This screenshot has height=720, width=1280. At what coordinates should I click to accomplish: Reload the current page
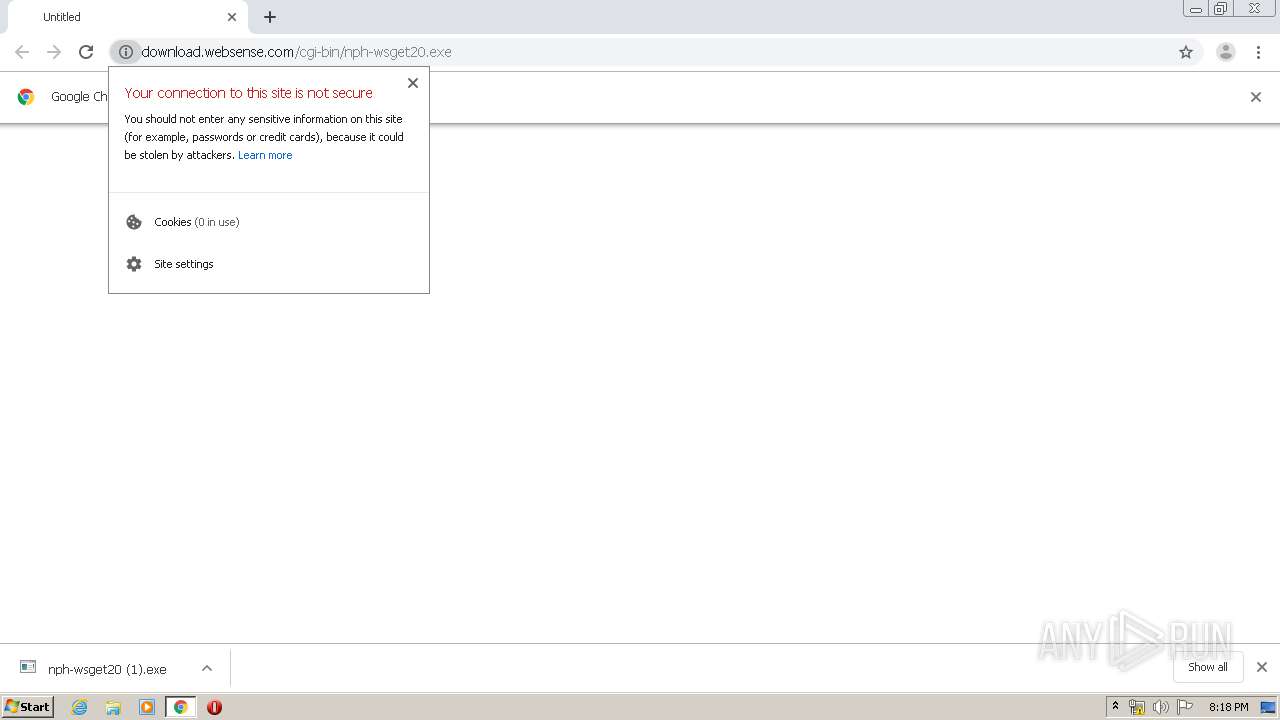[x=86, y=52]
